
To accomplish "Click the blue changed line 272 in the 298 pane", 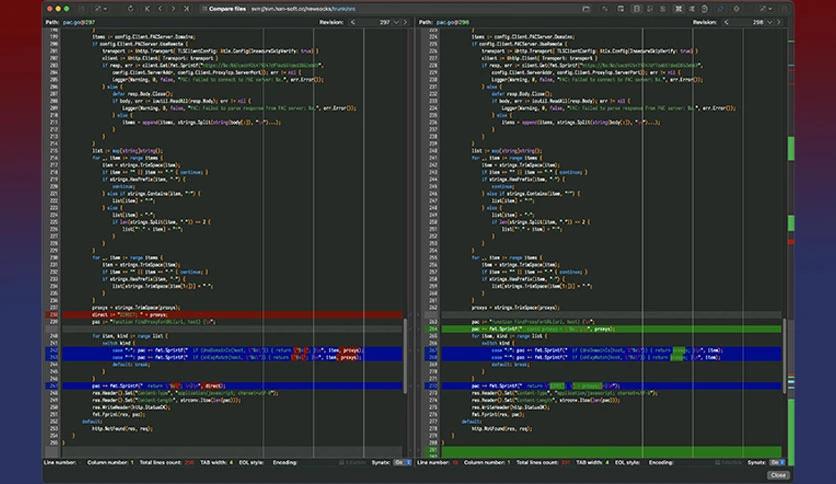I will [611, 385].
